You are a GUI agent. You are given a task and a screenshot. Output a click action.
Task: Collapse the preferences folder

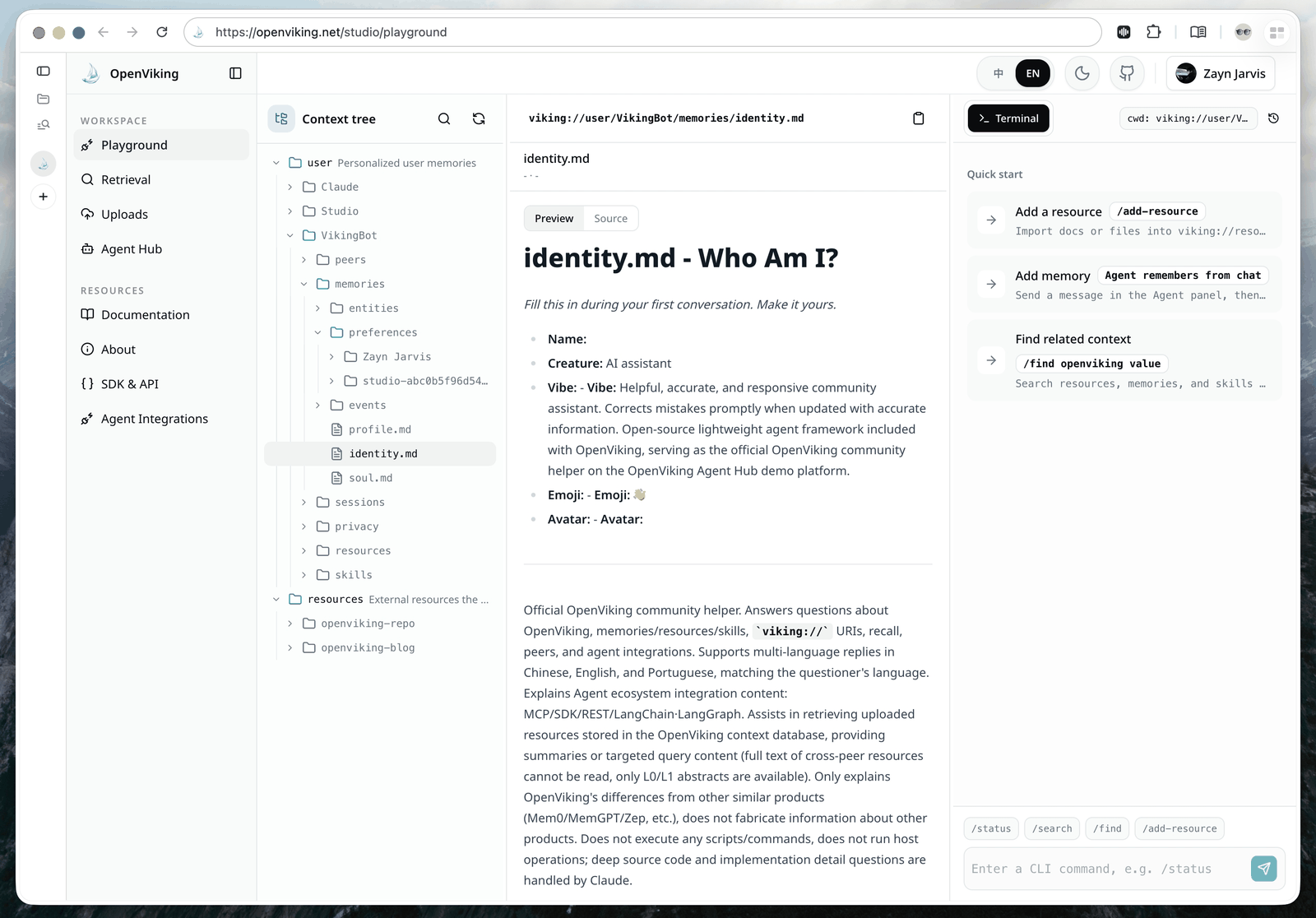[x=317, y=332]
